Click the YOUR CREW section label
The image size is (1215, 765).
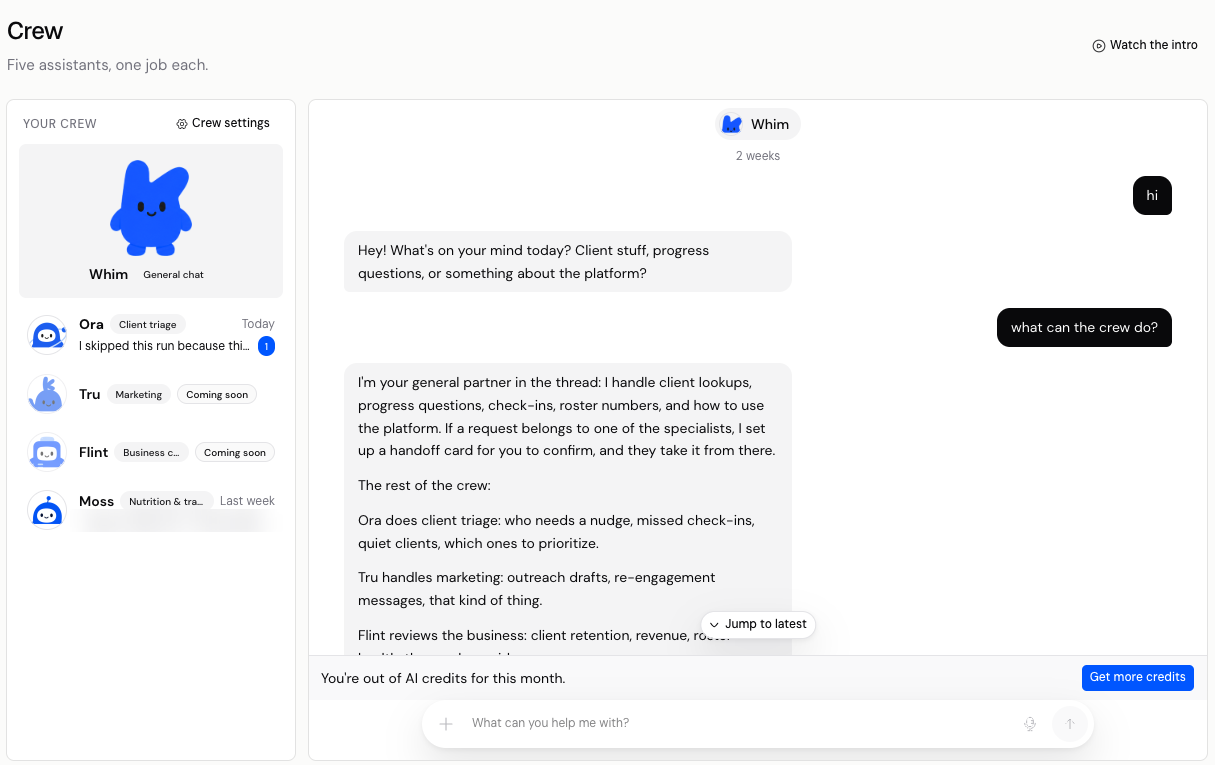pos(60,124)
